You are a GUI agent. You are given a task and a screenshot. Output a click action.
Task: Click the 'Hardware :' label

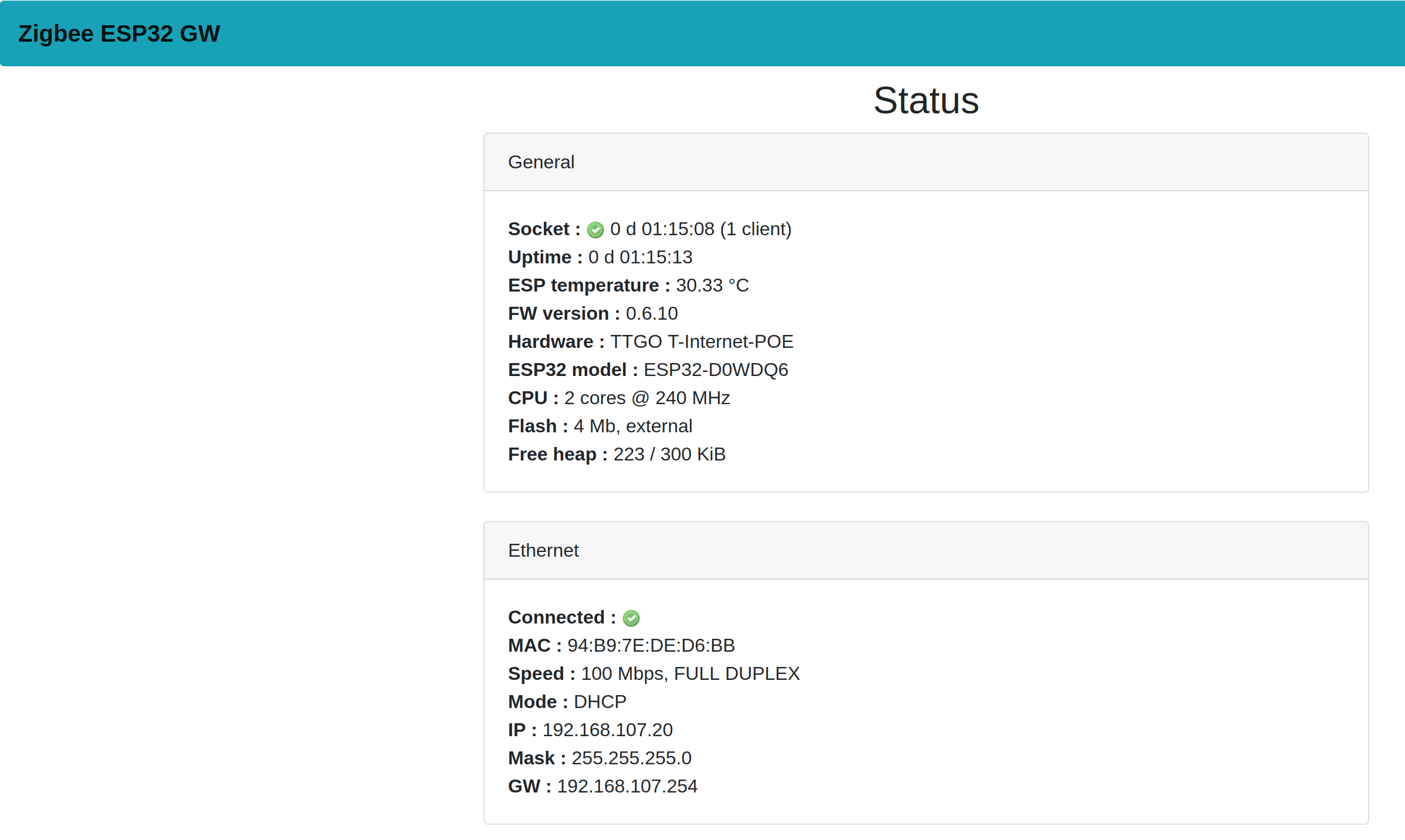[x=556, y=341]
